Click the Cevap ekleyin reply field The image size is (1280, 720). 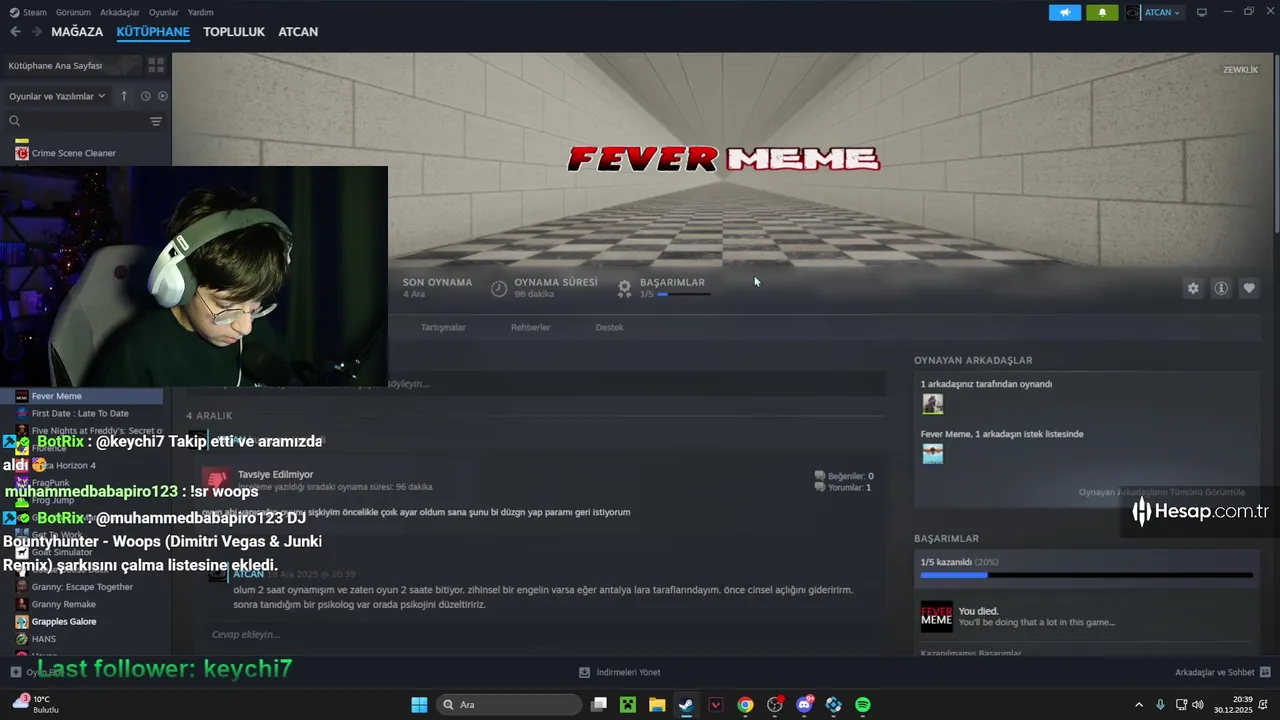[543, 634]
